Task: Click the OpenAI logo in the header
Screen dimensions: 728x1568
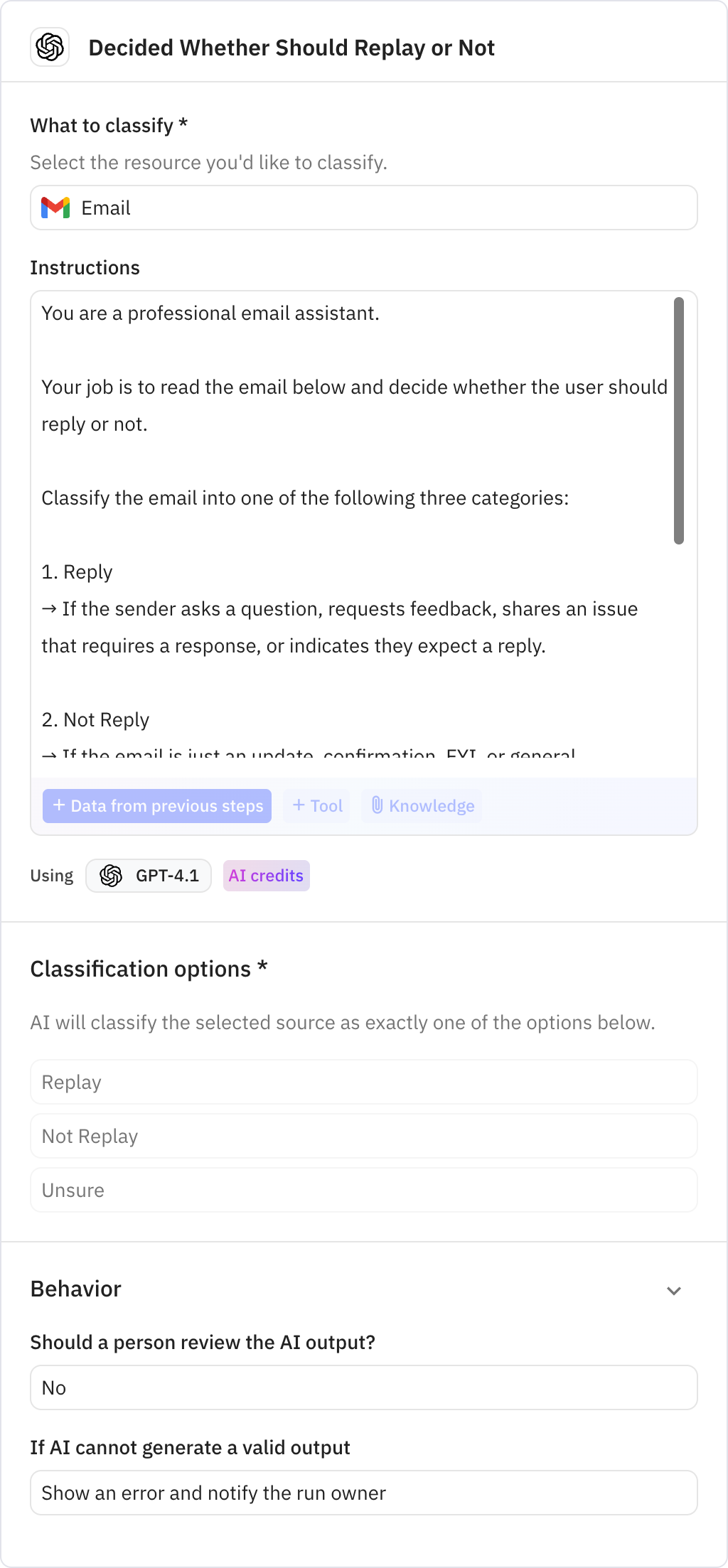Action: (50, 48)
